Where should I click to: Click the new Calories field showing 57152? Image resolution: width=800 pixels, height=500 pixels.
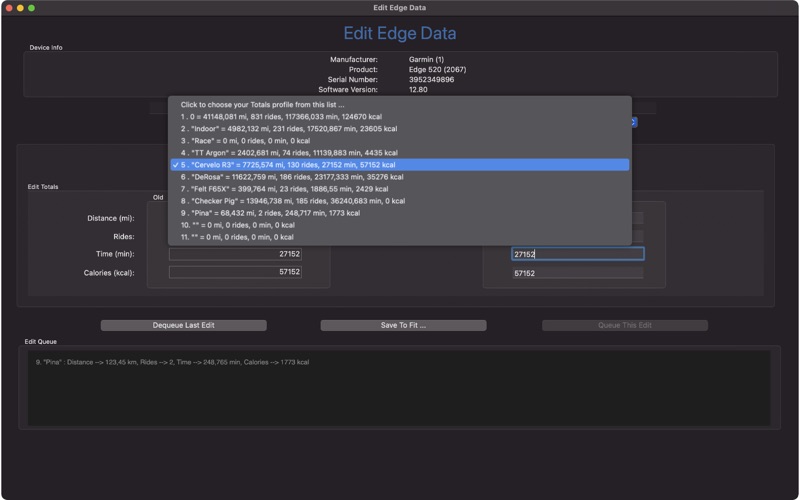coord(577,273)
